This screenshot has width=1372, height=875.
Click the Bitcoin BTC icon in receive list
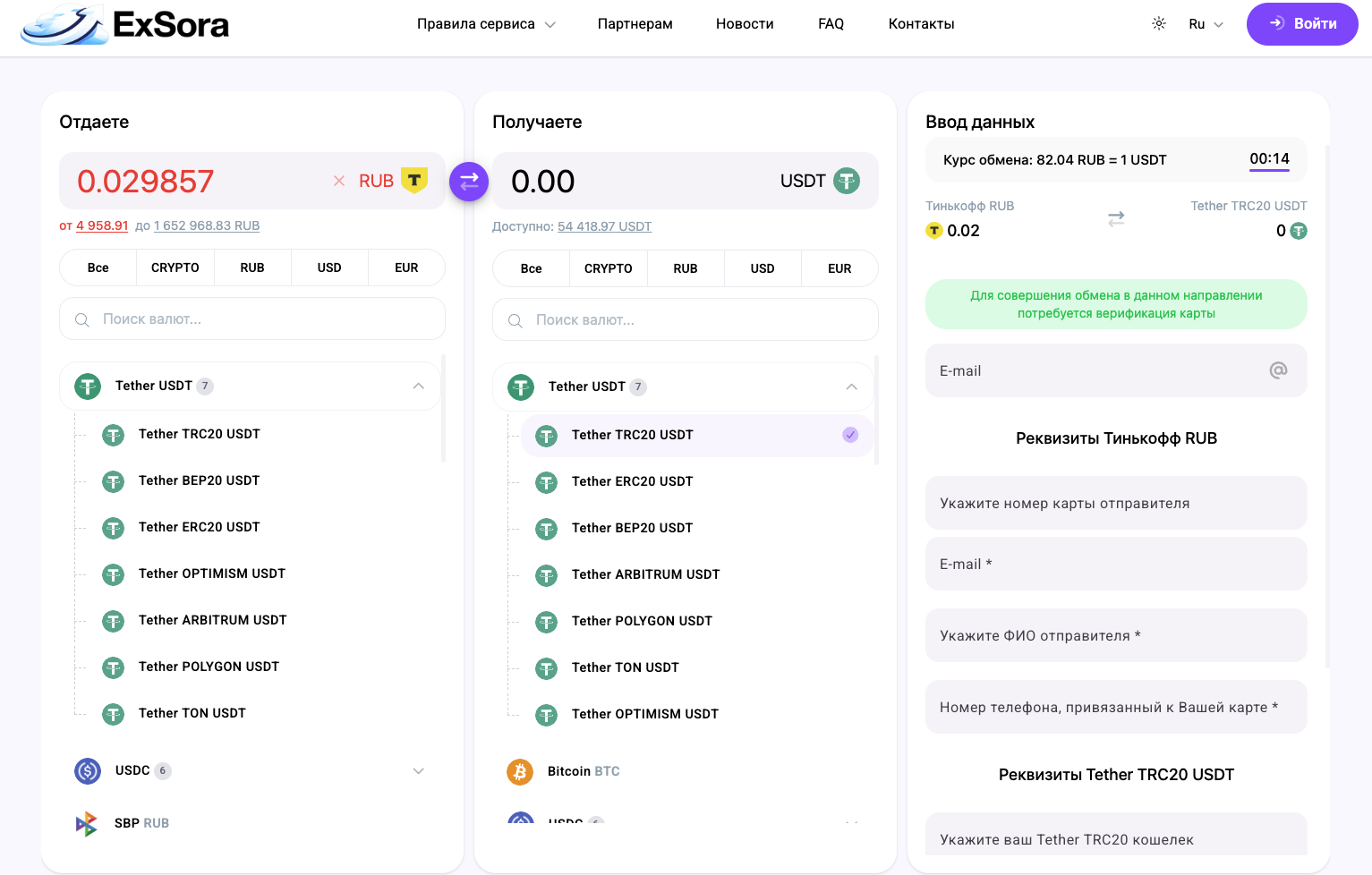pos(520,771)
